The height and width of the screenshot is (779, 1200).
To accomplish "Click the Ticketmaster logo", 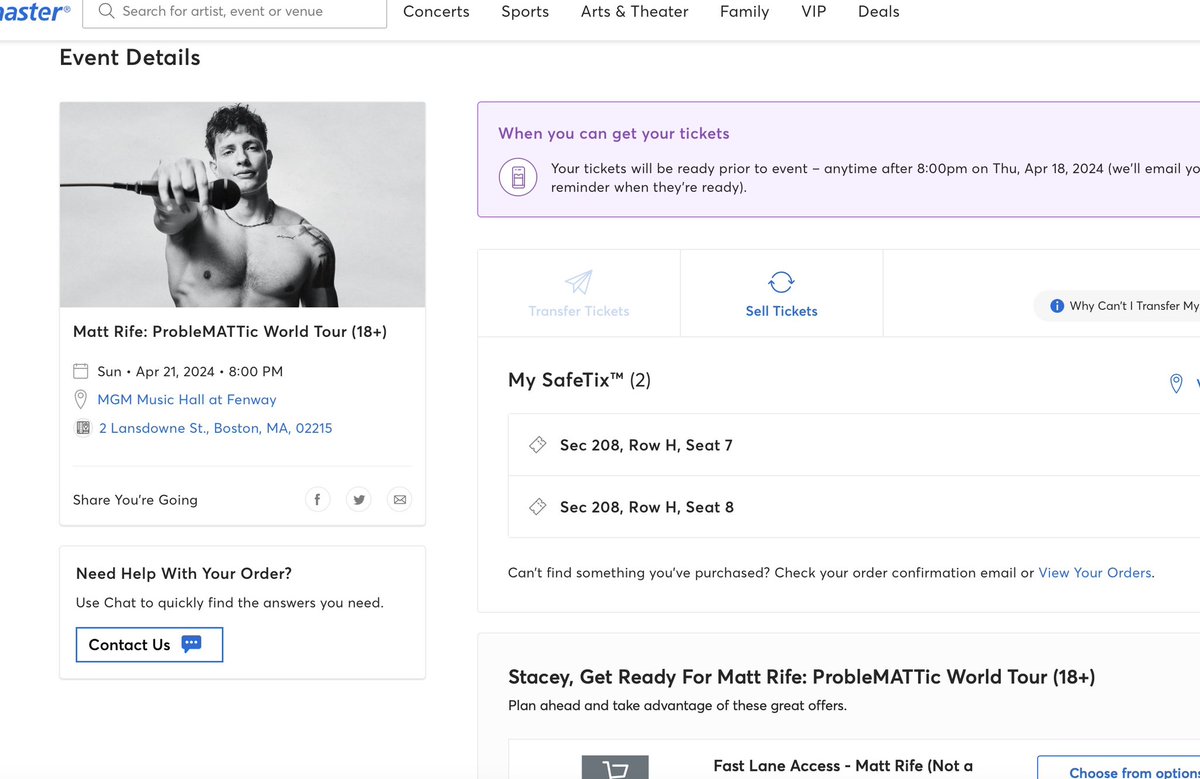I will tap(35, 12).
